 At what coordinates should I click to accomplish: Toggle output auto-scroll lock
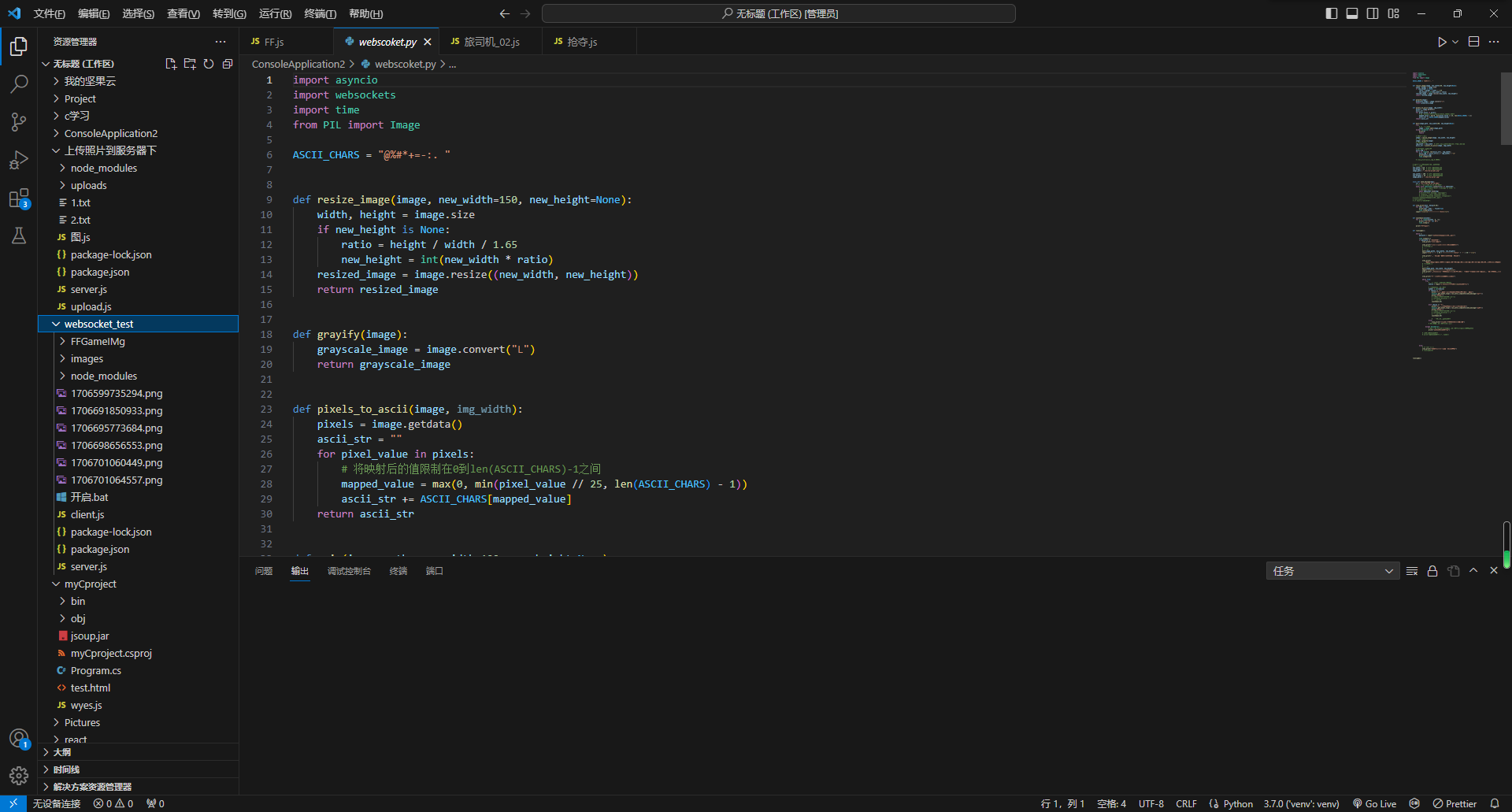[1432, 571]
